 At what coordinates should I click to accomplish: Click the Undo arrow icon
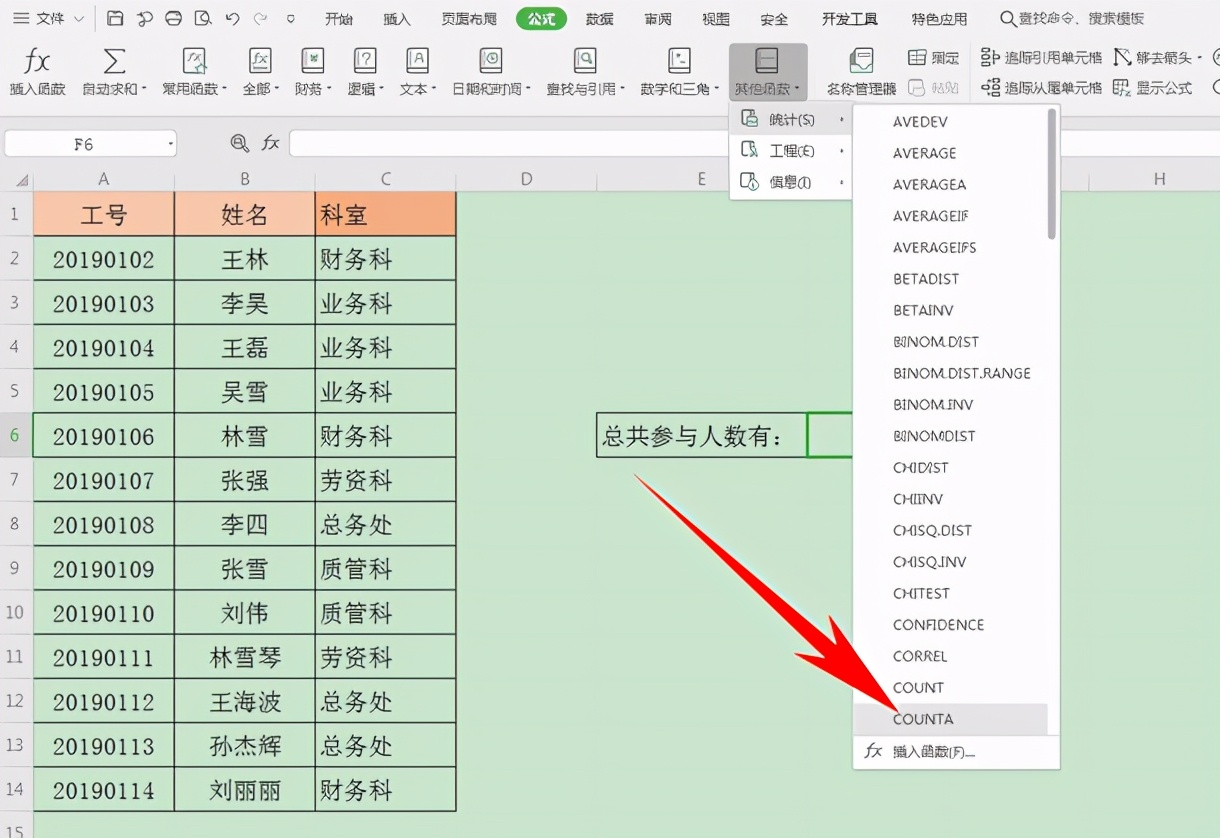[233, 18]
